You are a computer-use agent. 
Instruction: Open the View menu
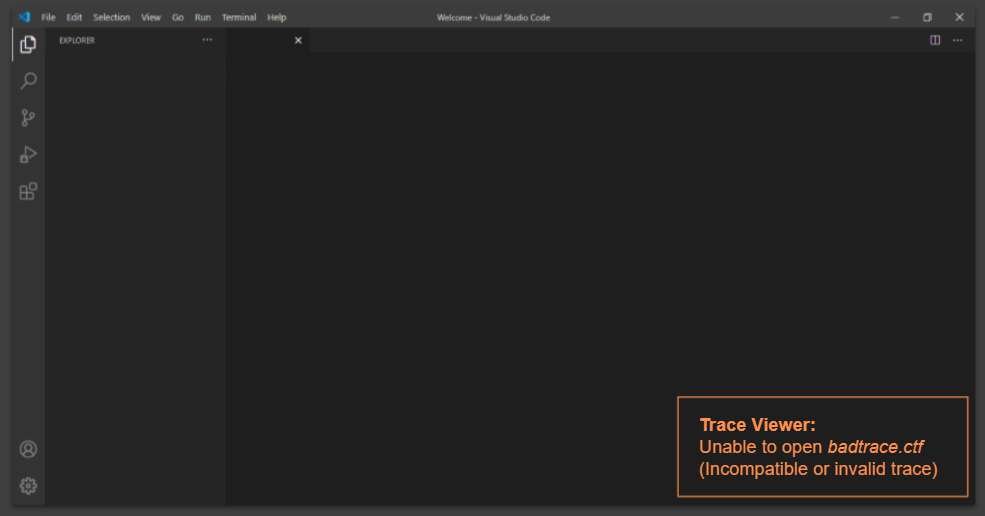click(151, 18)
